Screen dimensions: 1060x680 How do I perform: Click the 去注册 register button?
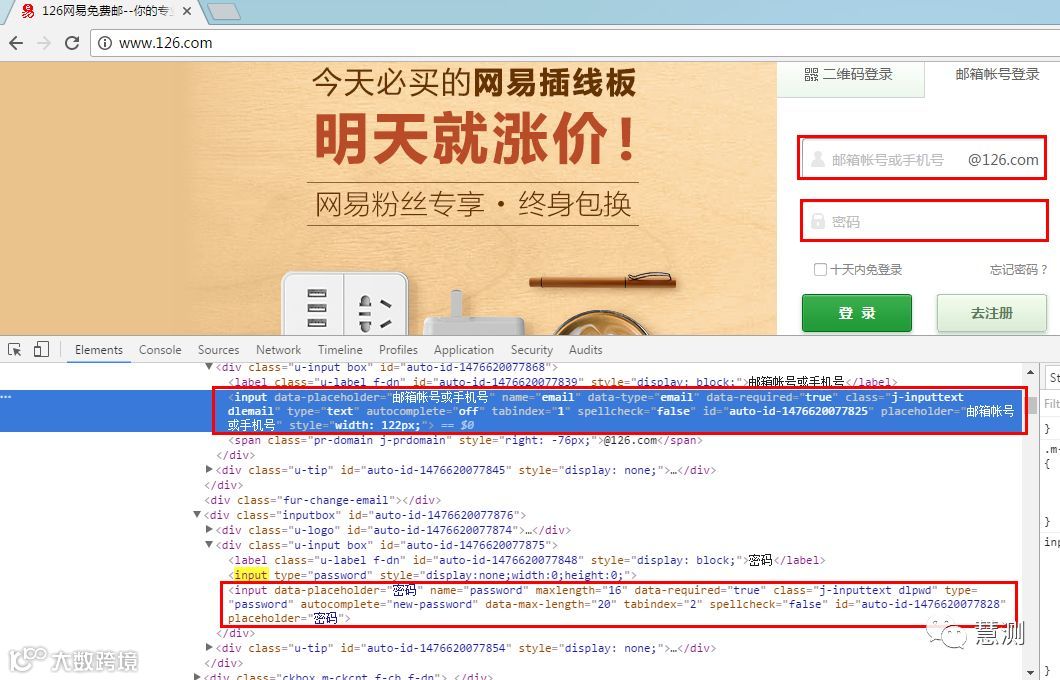click(x=992, y=313)
